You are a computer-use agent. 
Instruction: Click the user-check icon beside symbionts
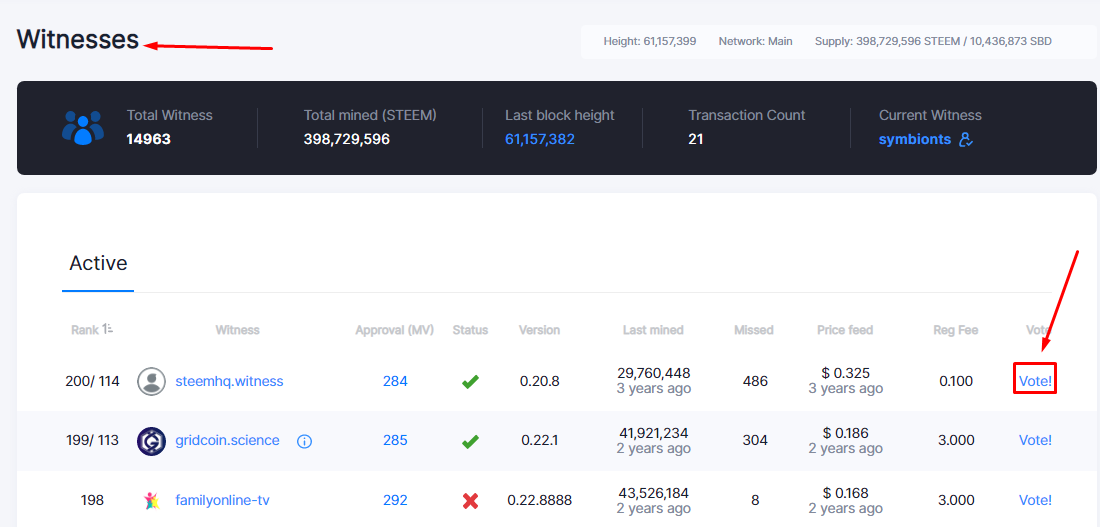[966, 140]
